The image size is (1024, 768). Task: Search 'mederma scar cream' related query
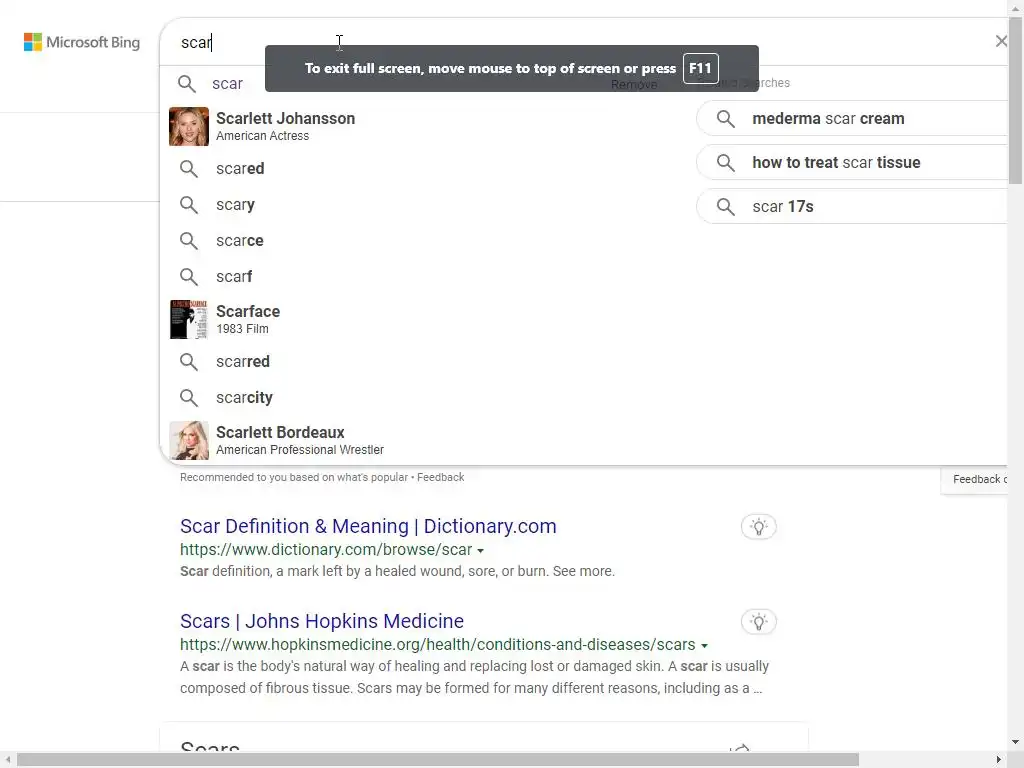(852, 118)
